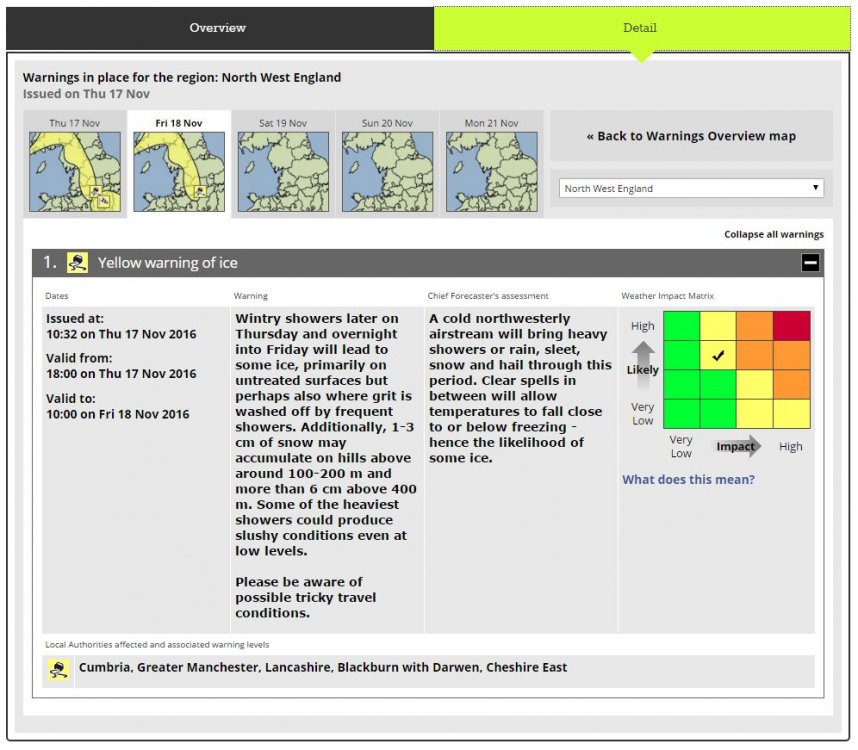Click the Yellow warning of ice header
The width and height of the screenshot is (858, 750).
click(168, 263)
